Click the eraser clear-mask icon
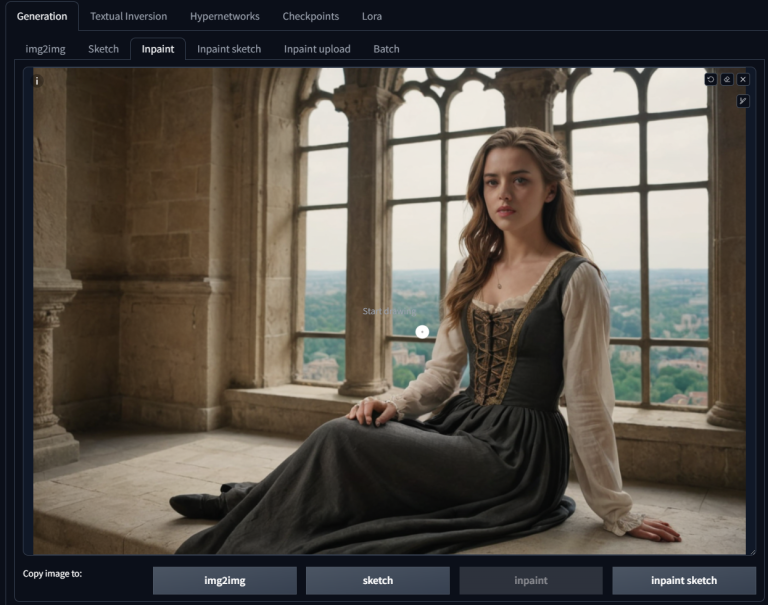 tap(727, 79)
